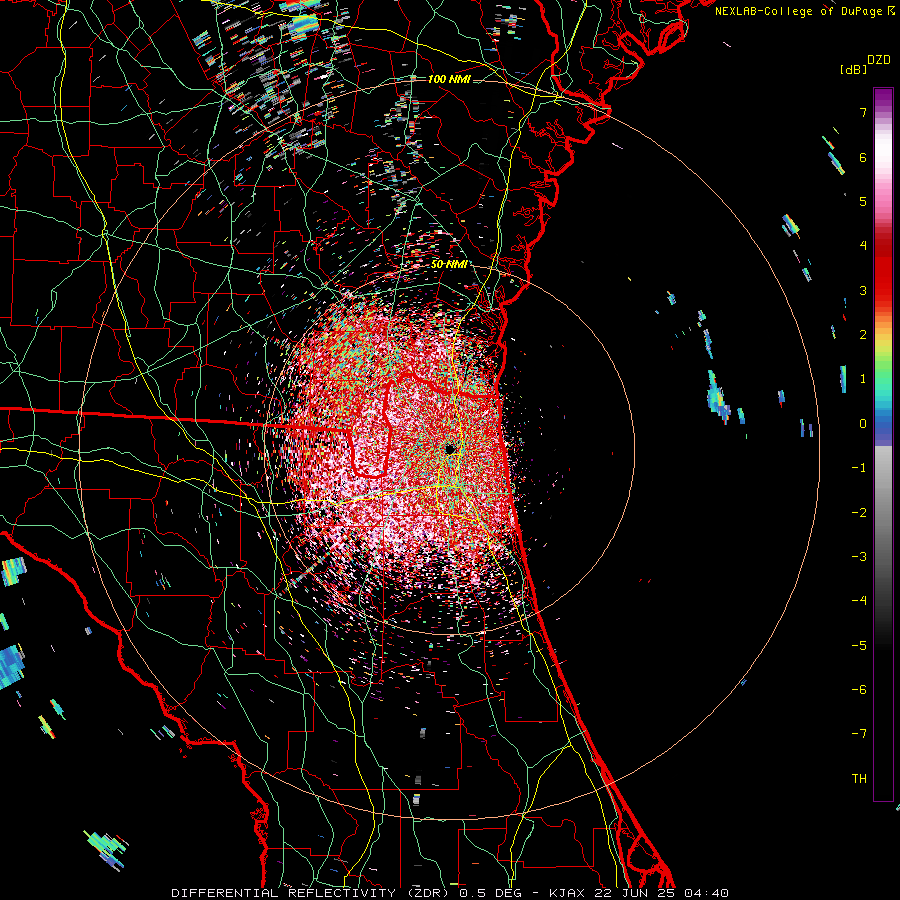This screenshot has height=900, width=900.
Task: Click the TH threshold label on the scale
Action: pyautogui.click(x=859, y=779)
